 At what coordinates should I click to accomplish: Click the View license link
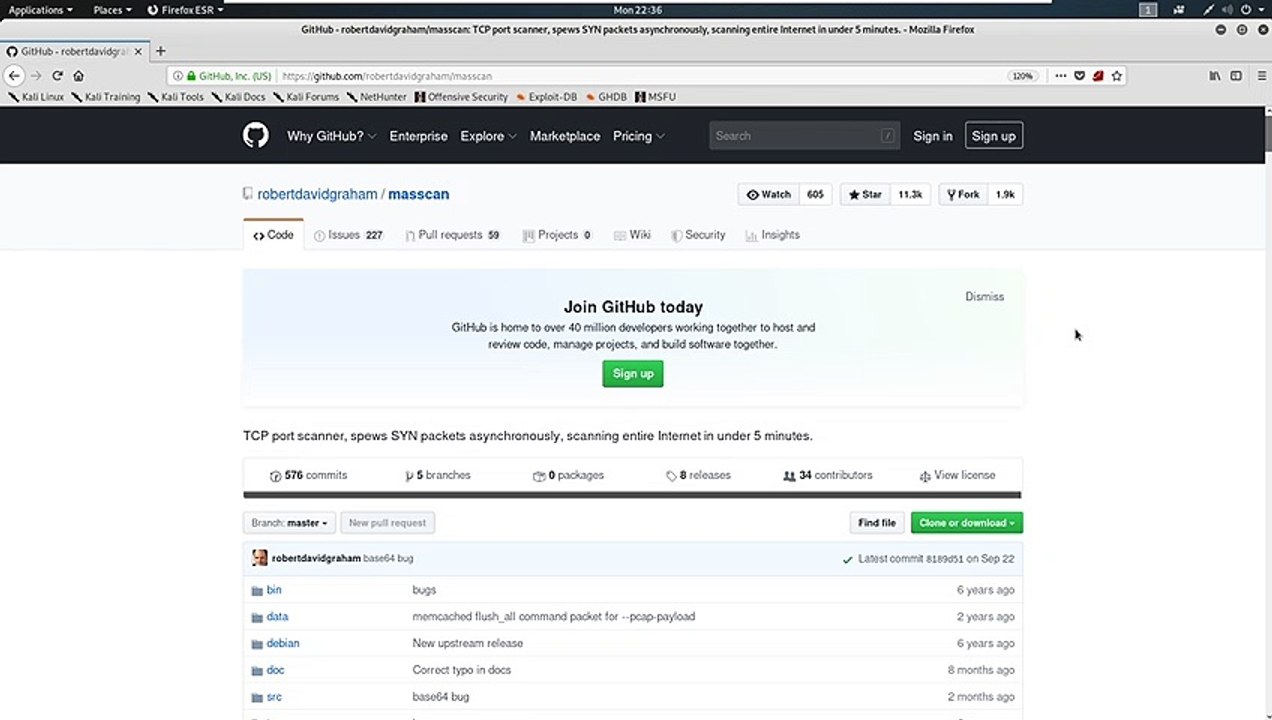(x=957, y=476)
